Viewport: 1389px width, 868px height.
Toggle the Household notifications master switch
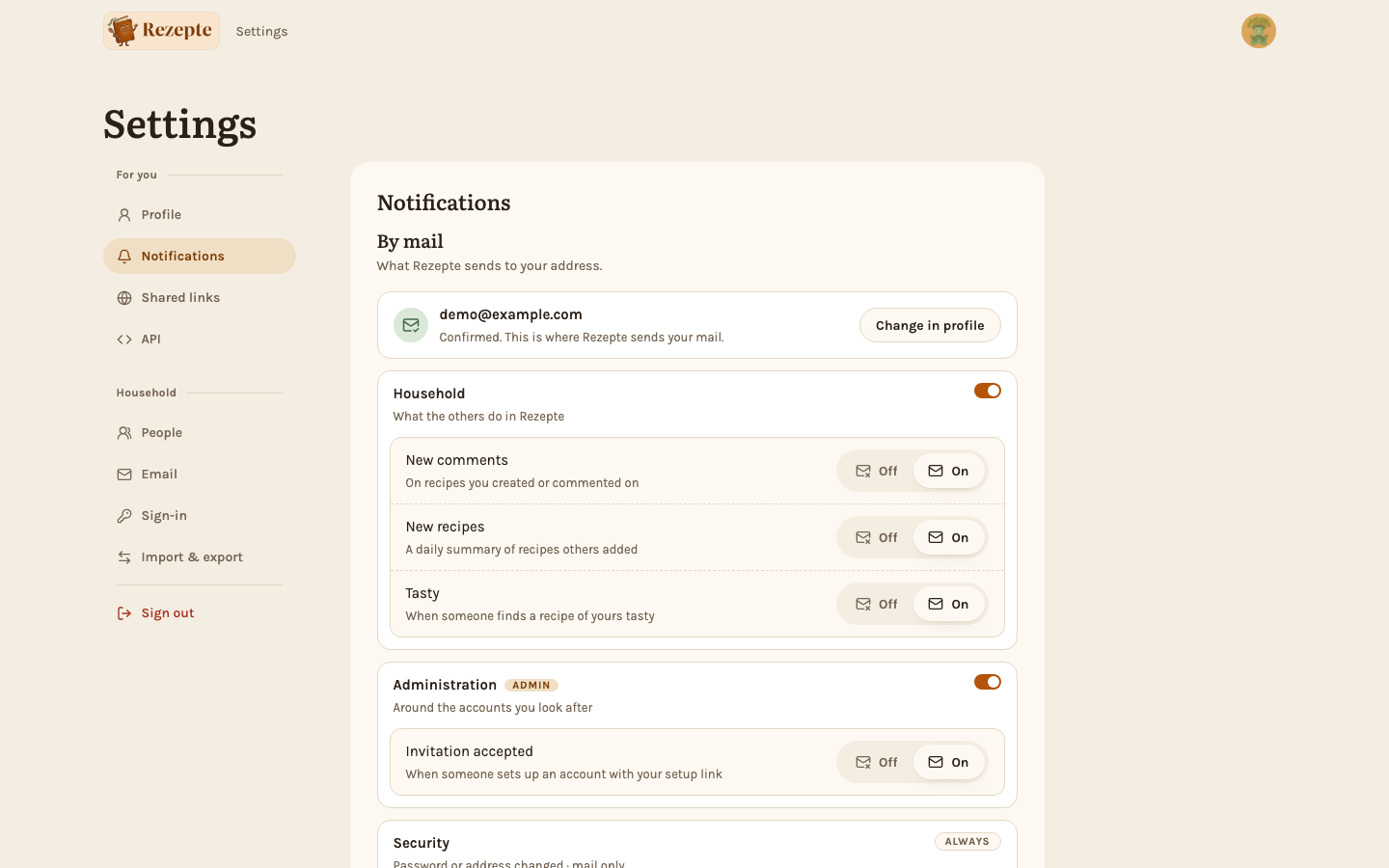point(987,391)
